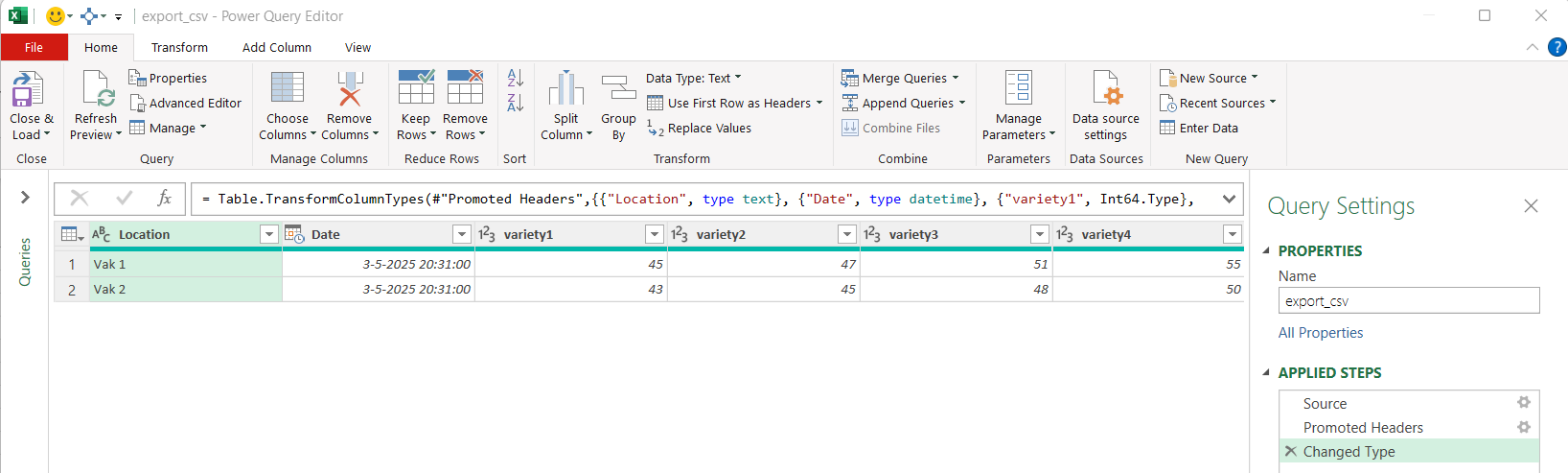Open the Manage dropdown in Query group

(x=169, y=128)
